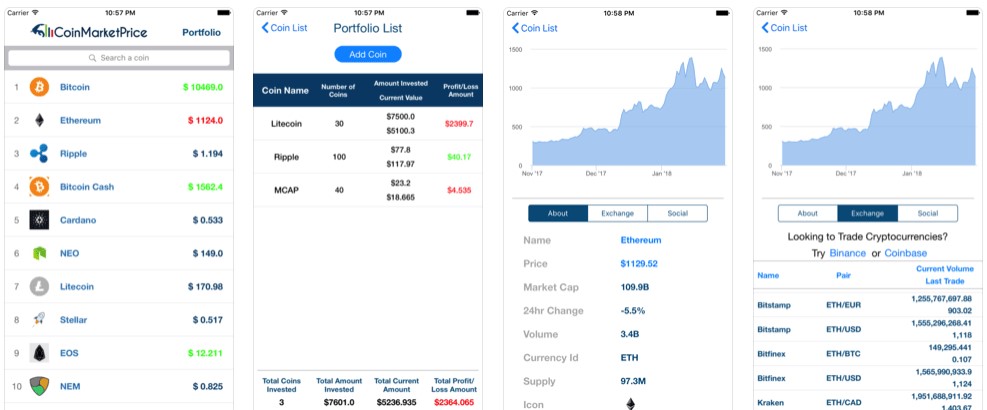Select MCAP row in Portfolio List
This screenshot has width=987, height=410.
[x=368, y=190]
